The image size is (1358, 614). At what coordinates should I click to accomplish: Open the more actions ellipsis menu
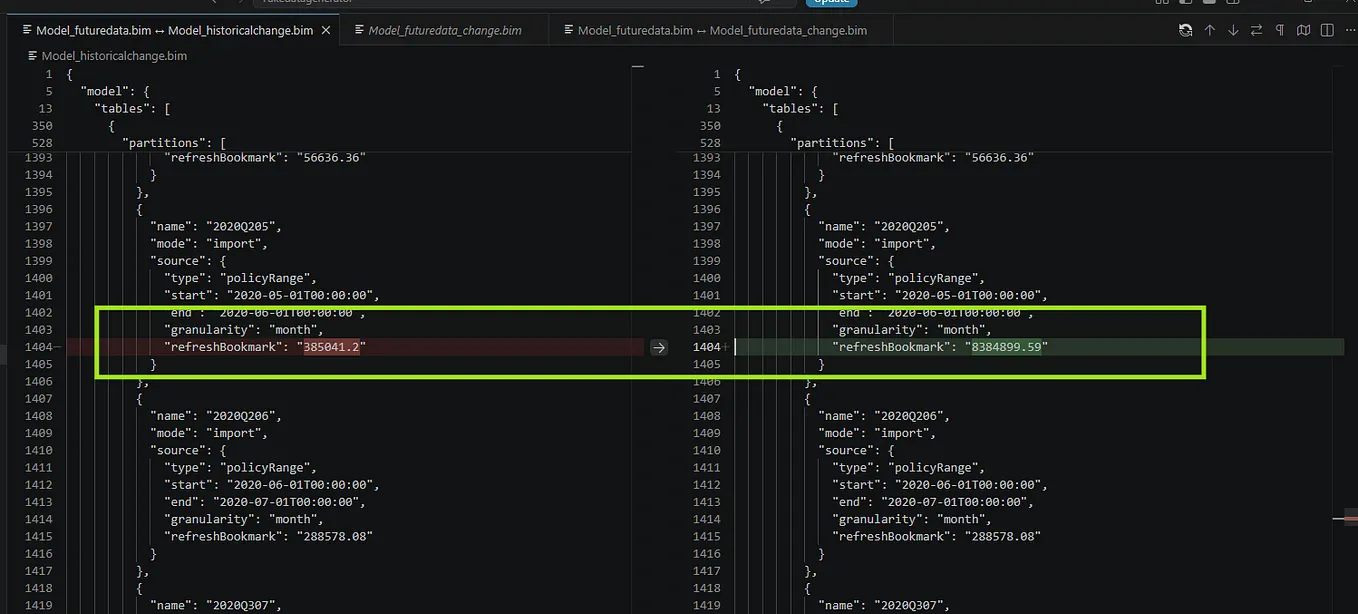point(1351,30)
